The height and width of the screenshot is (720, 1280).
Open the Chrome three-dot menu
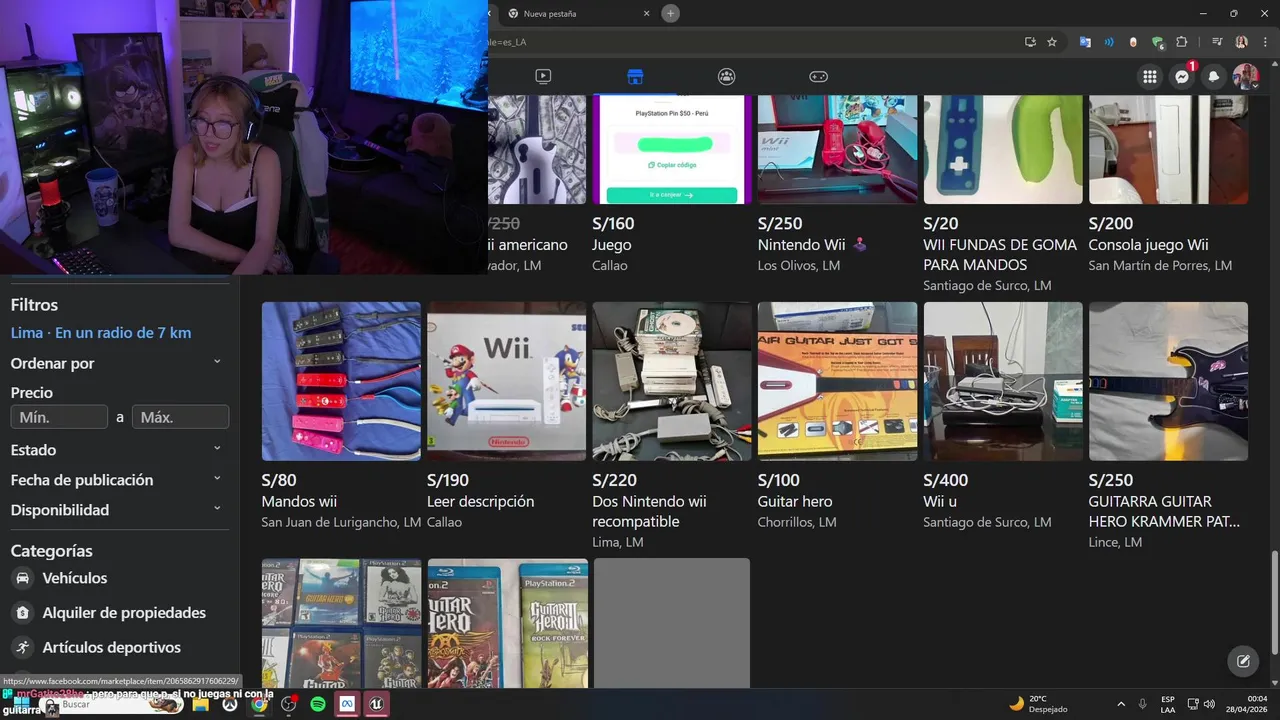1263,42
